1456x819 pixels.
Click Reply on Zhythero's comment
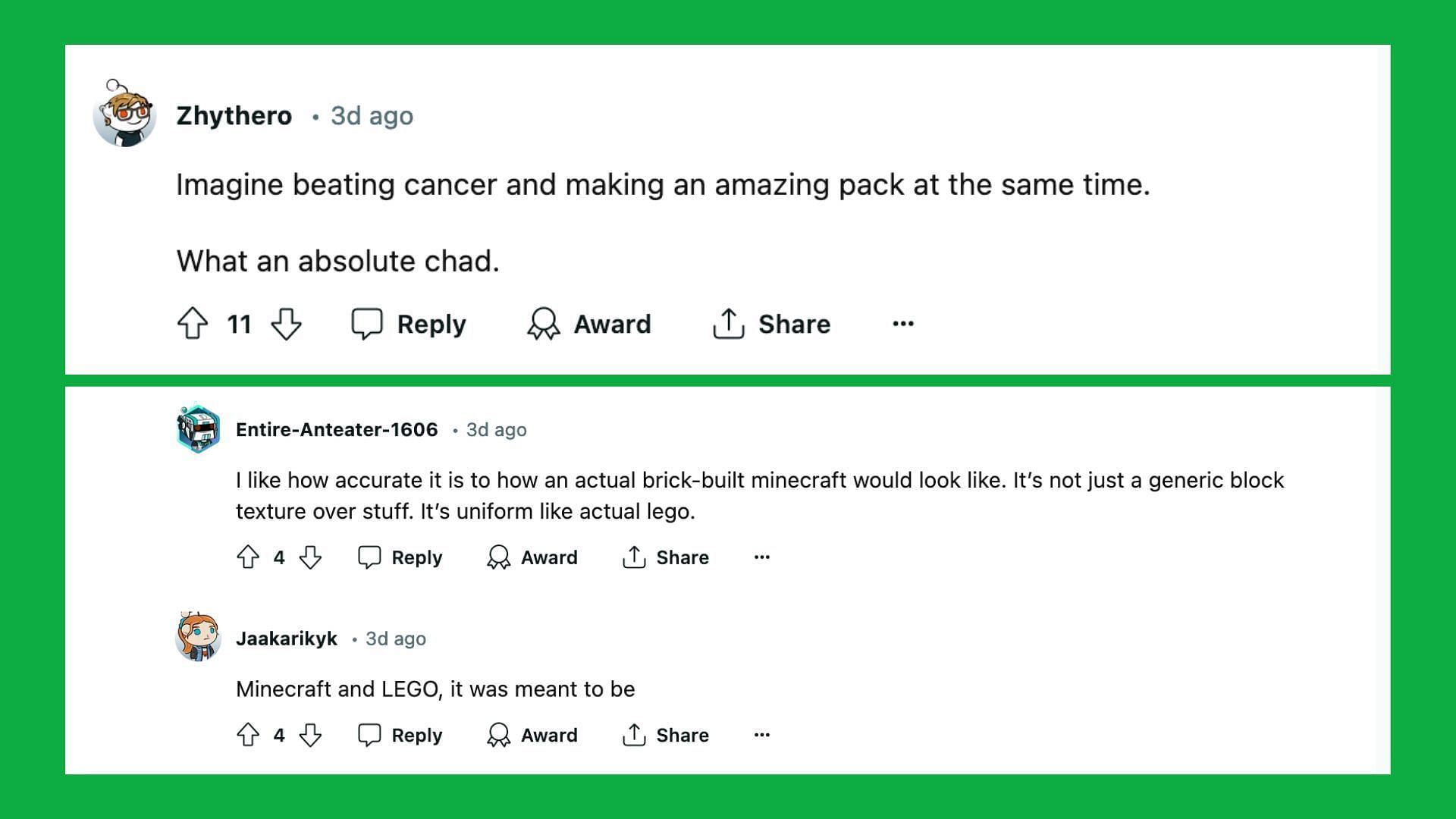point(412,324)
